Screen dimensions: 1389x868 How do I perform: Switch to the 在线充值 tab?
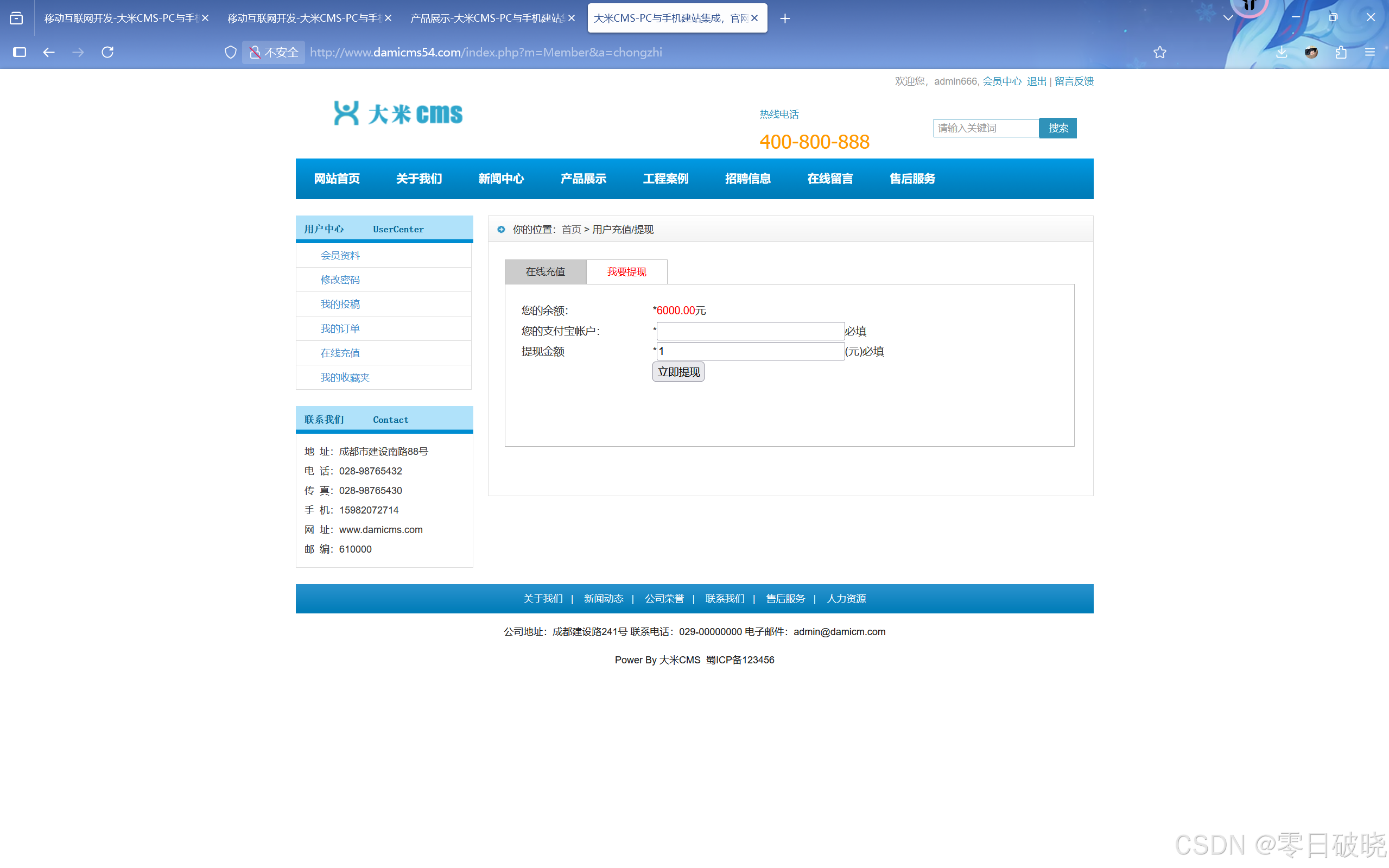tap(545, 271)
